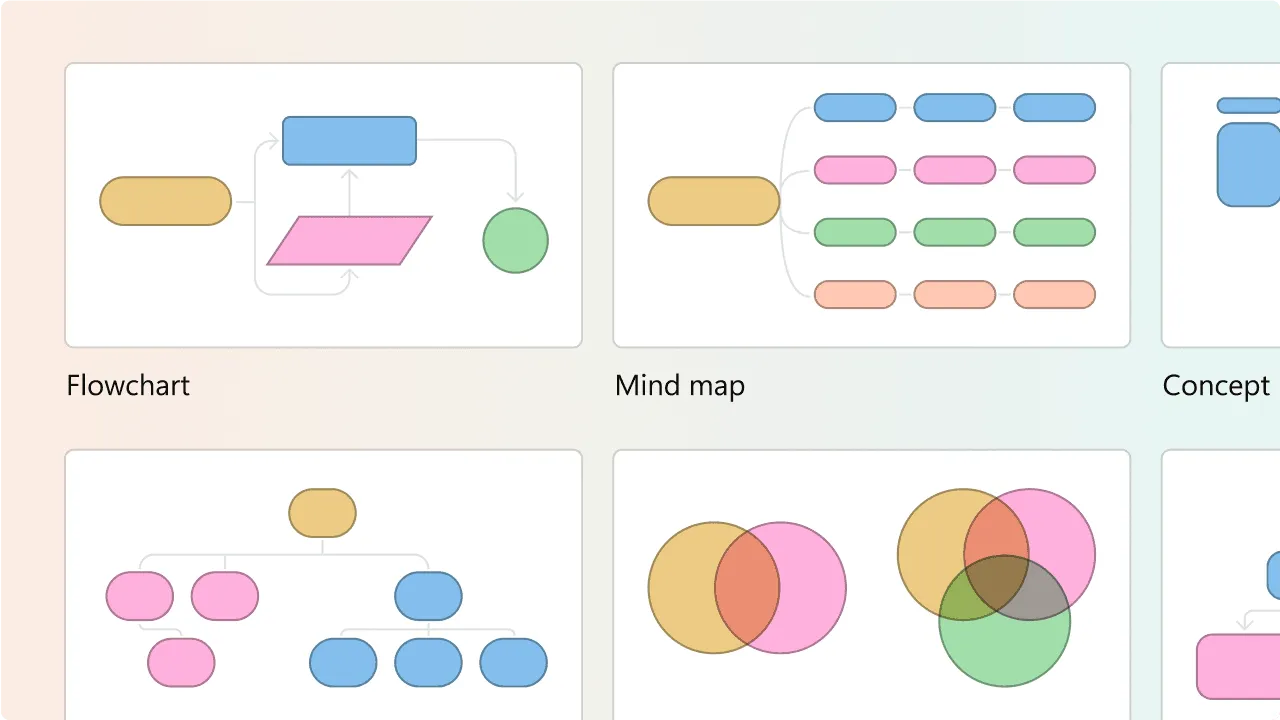Open the Mind map template

[x=871, y=205]
